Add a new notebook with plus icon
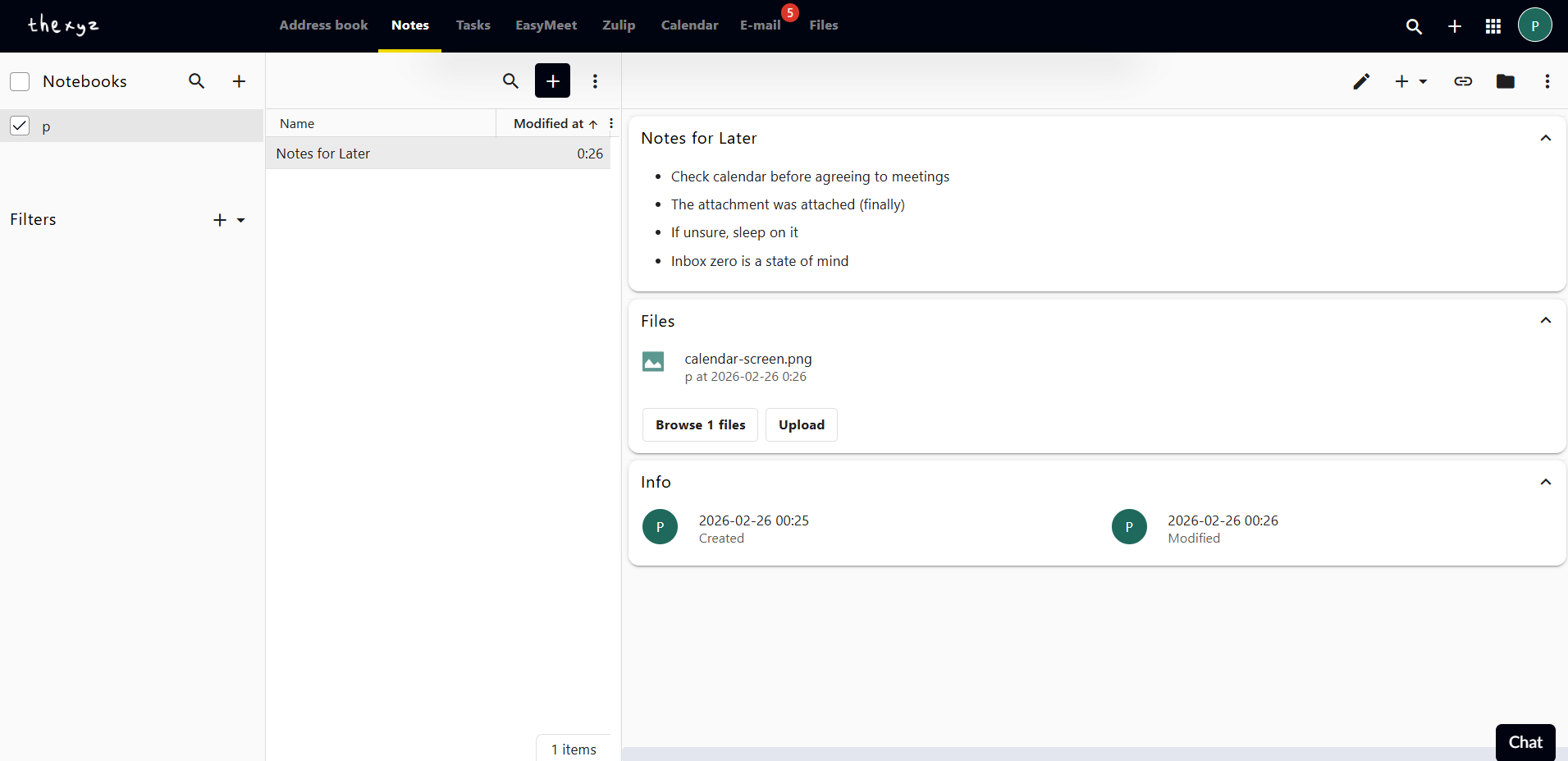Viewport: 1568px width, 761px height. pyautogui.click(x=239, y=81)
